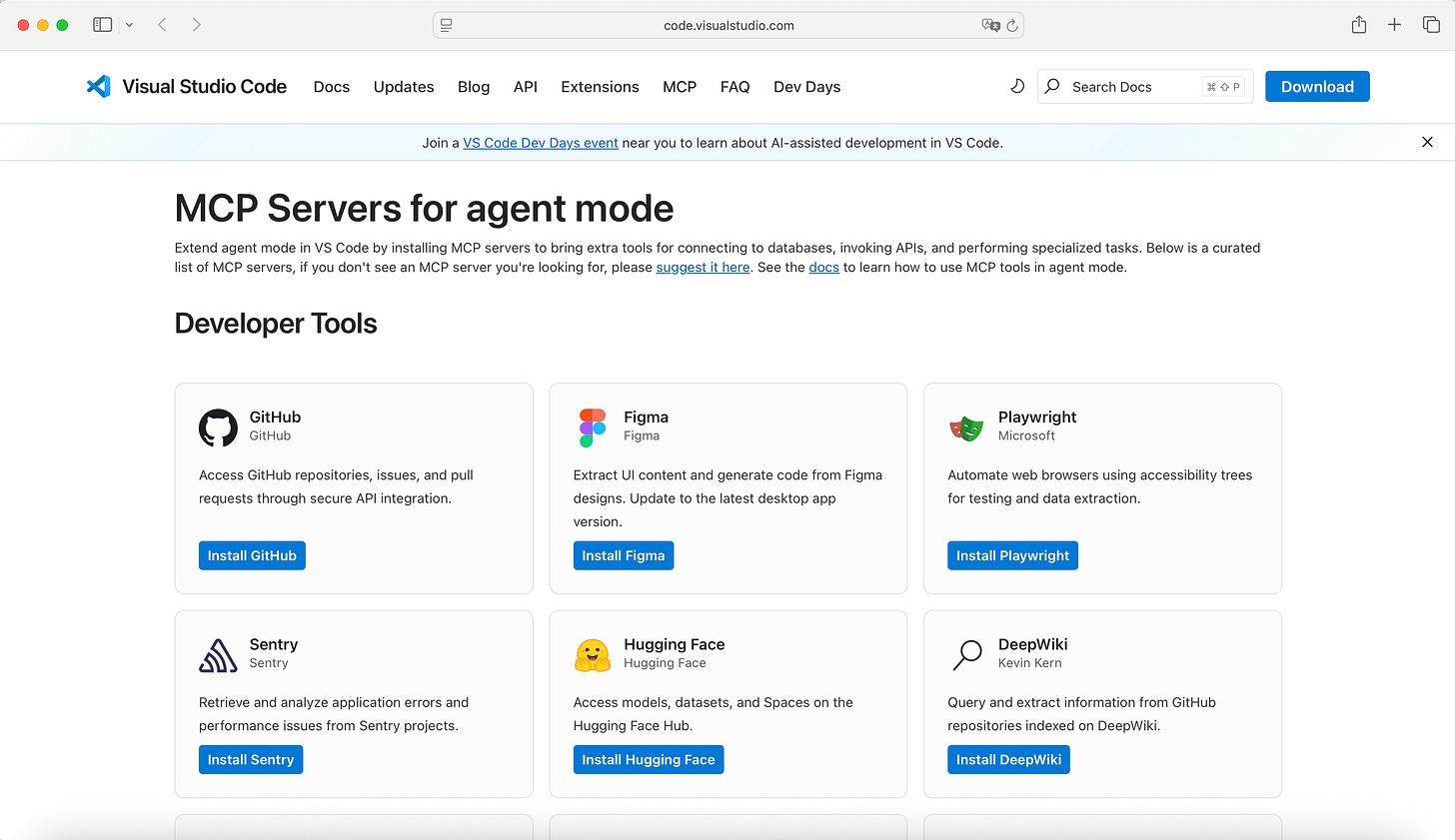The height and width of the screenshot is (840, 1455).
Task: Go back with the Safari back arrow
Action: [162, 25]
